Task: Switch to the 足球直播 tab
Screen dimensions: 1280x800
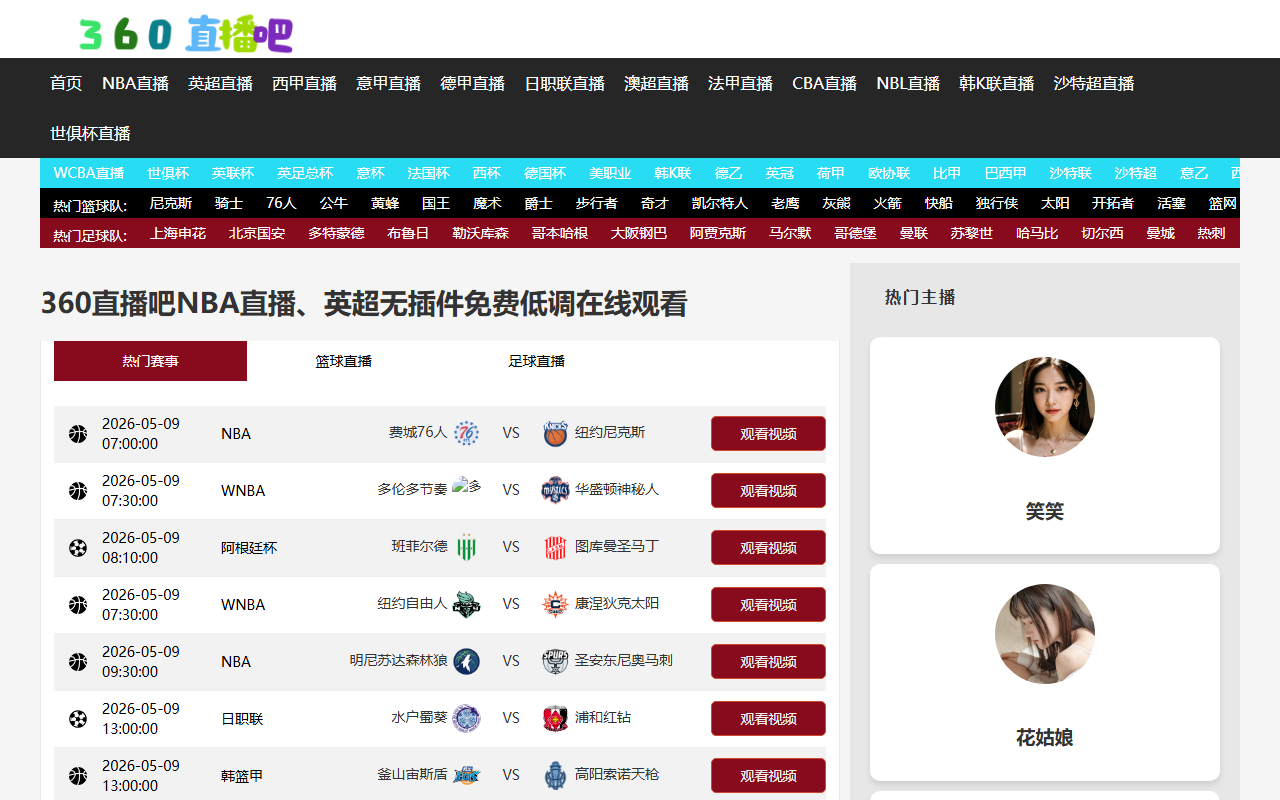Action: click(x=536, y=361)
